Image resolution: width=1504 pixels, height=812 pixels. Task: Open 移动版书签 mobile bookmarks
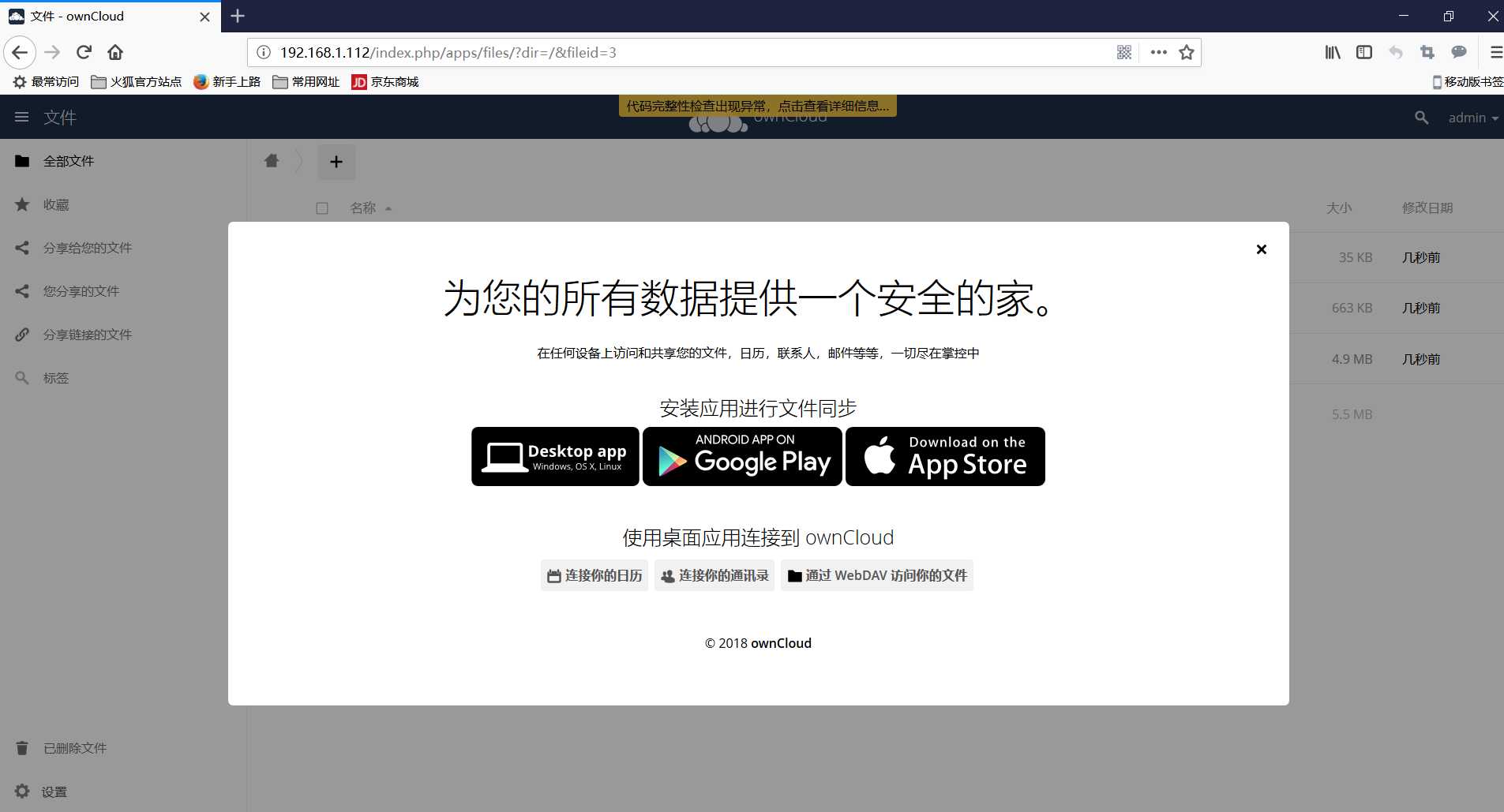pyautogui.click(x=1468, y=82)
